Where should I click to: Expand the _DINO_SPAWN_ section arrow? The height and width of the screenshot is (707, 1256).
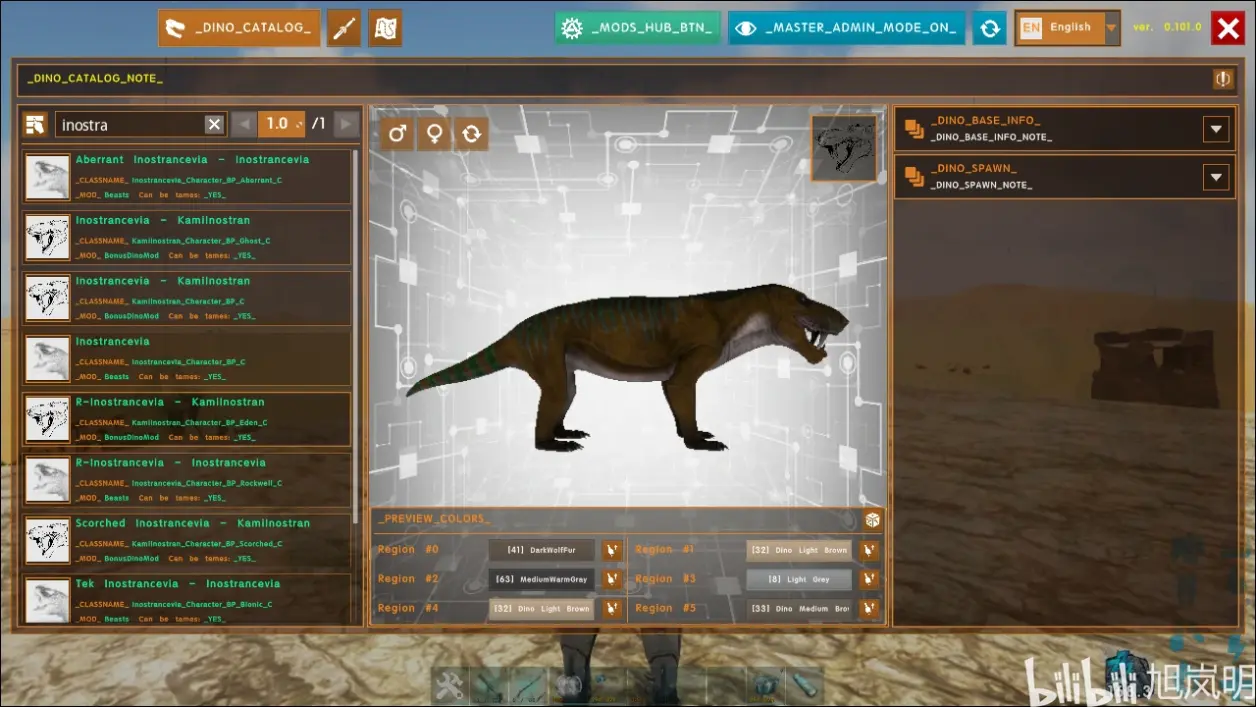(x=1215, y=178)
